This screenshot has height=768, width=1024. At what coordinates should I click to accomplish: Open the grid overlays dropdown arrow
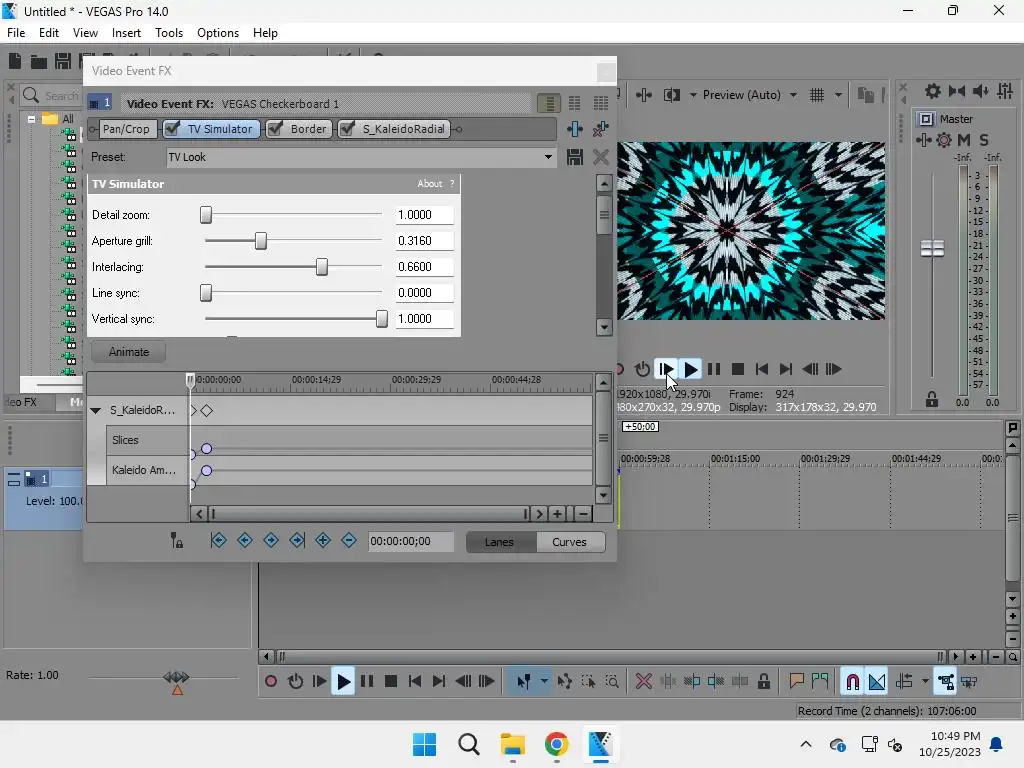pos(838,95)
